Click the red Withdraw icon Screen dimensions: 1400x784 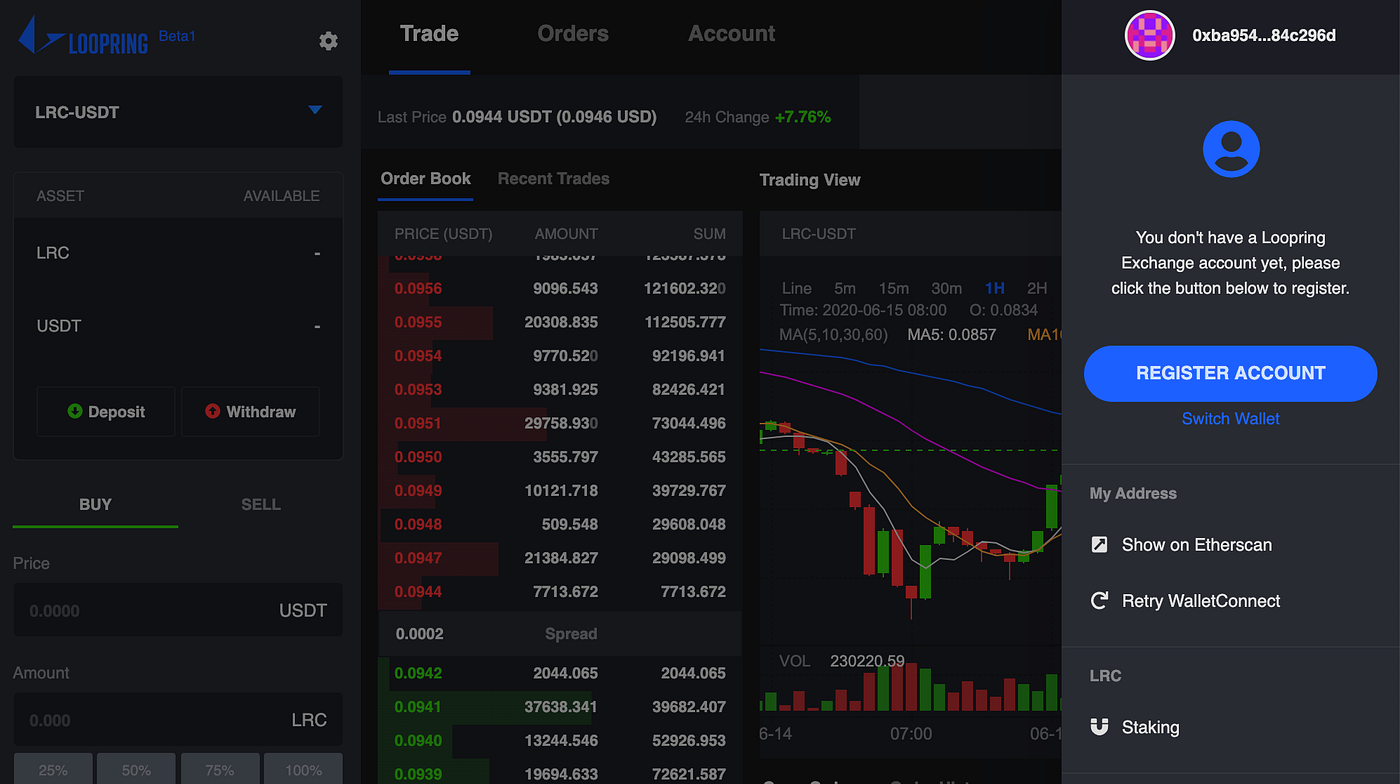[213, 411]
